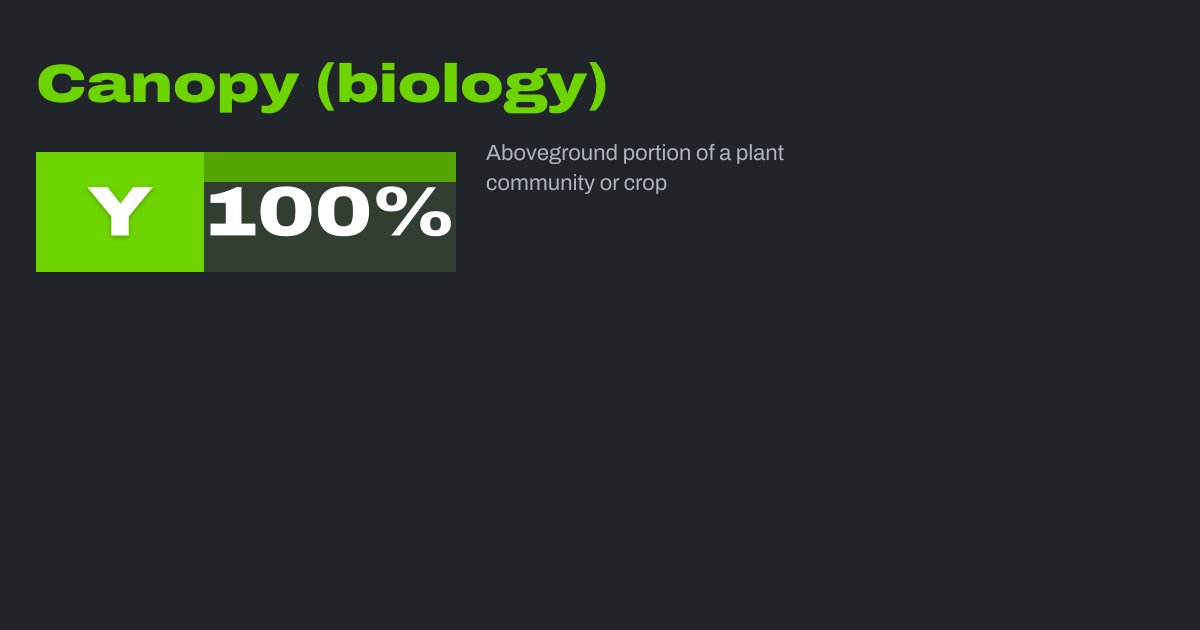Open the Canopy (biology) title
Image resolution: width=1200 pixels, height=630 pixels.
tap(322, 85)
